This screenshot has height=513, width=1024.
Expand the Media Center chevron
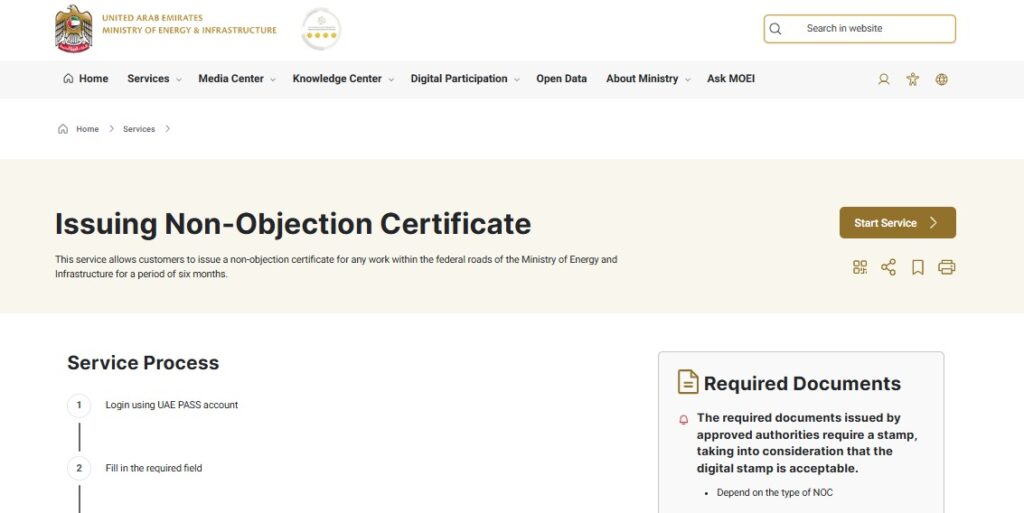272,80
